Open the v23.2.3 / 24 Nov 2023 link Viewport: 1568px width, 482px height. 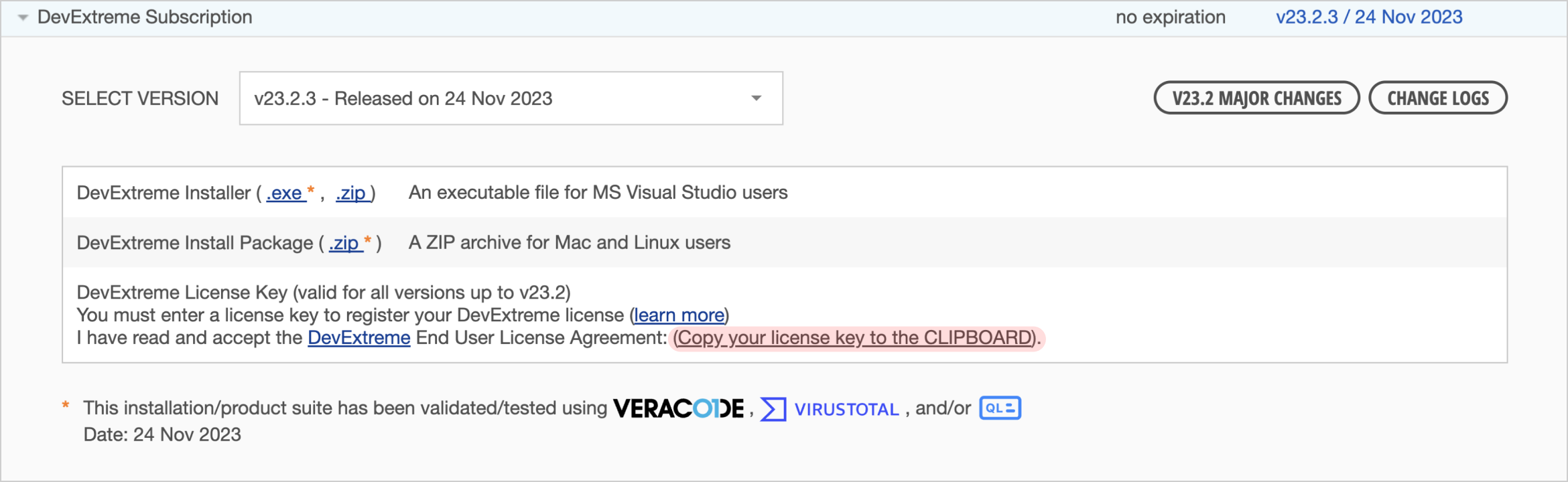tap(1368, 17)
